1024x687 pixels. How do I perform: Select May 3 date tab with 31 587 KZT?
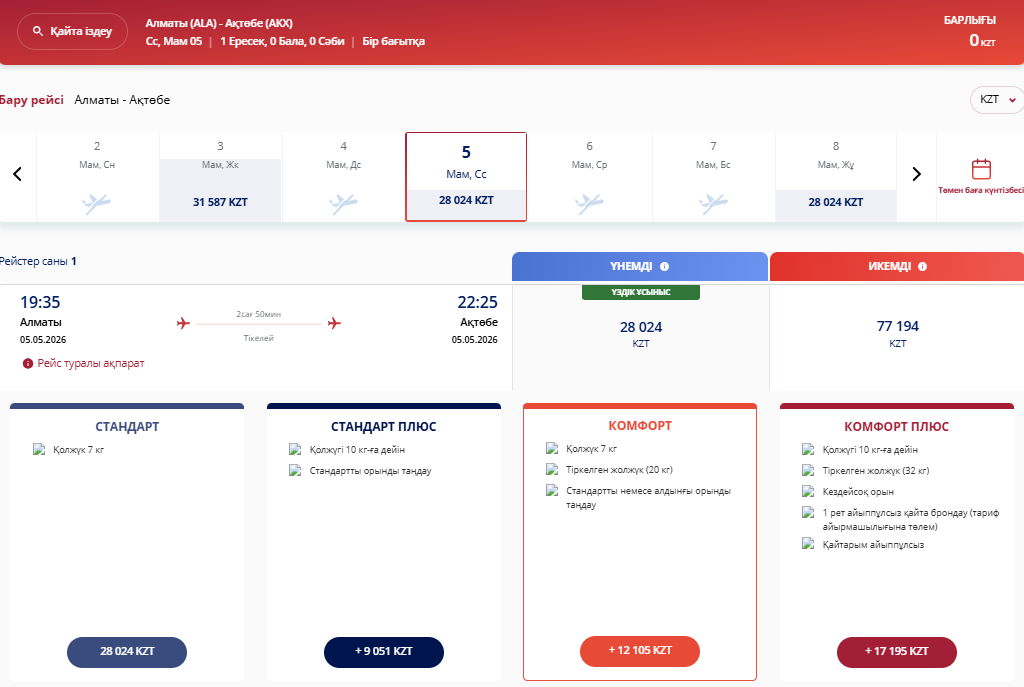220,176
